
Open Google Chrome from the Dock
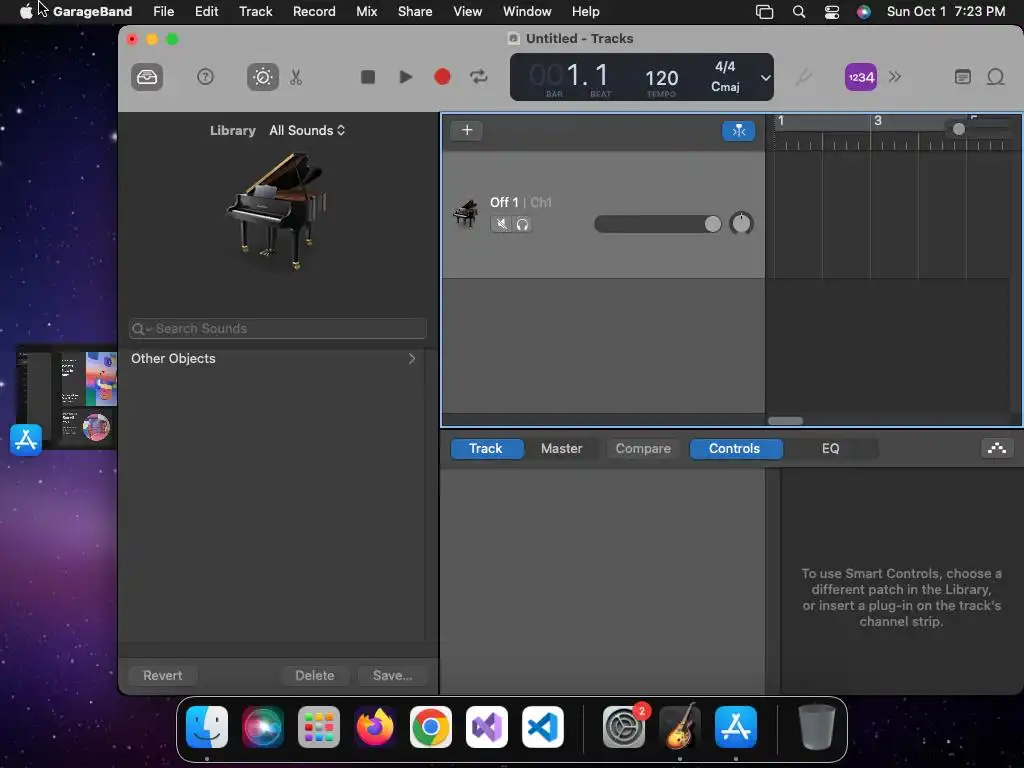tap(430, 727)
